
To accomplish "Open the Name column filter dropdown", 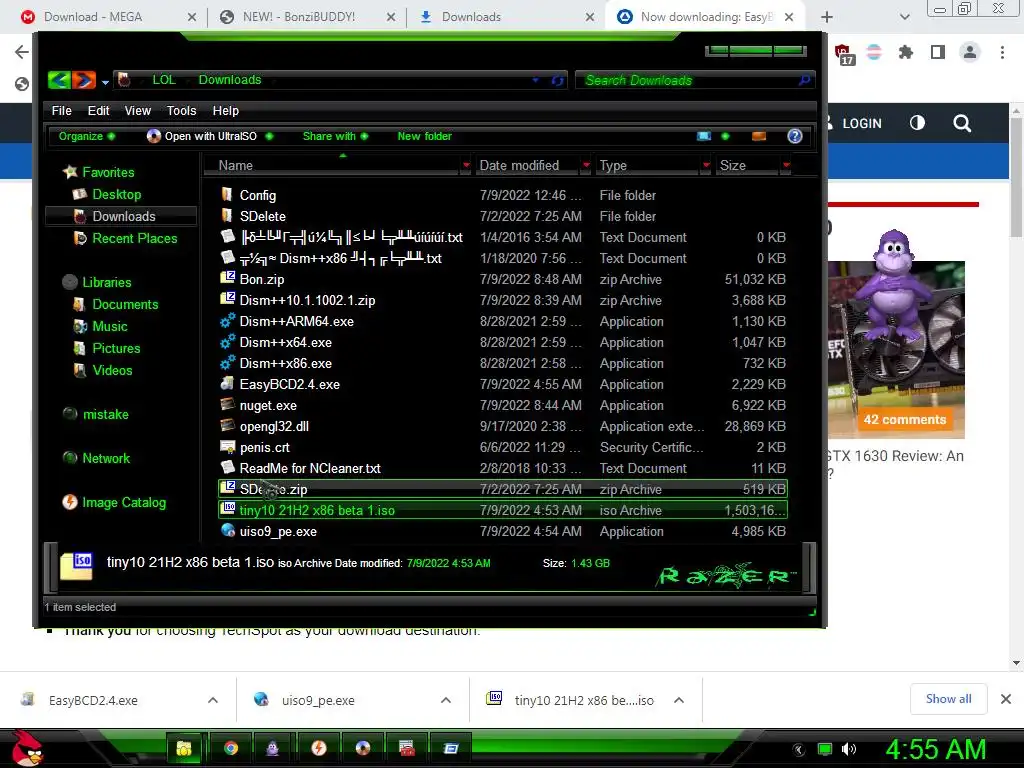I will point(466,165).
